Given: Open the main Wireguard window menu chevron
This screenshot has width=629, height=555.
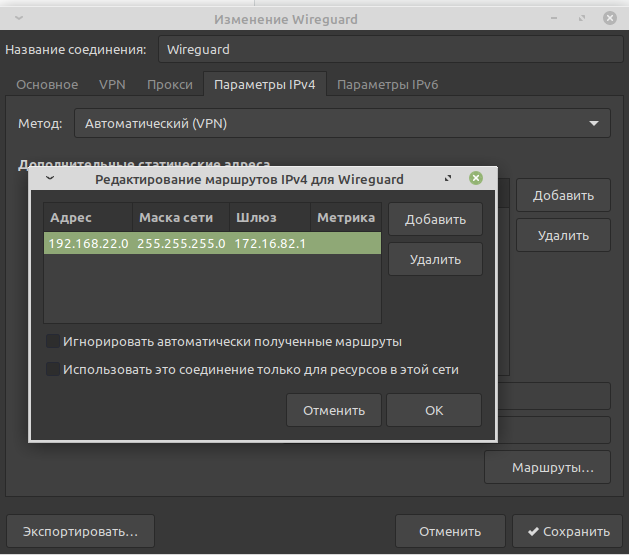Looking at the screenshot, I should (x=18, y=18).
